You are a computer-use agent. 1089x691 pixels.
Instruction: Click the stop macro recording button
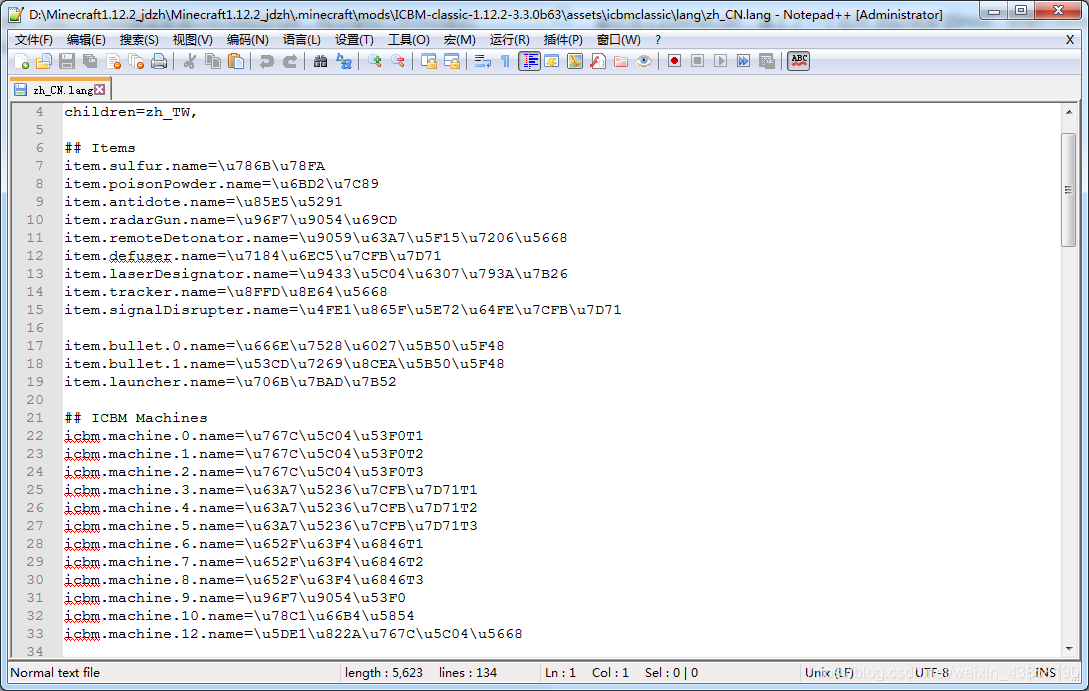pos(697,62)
